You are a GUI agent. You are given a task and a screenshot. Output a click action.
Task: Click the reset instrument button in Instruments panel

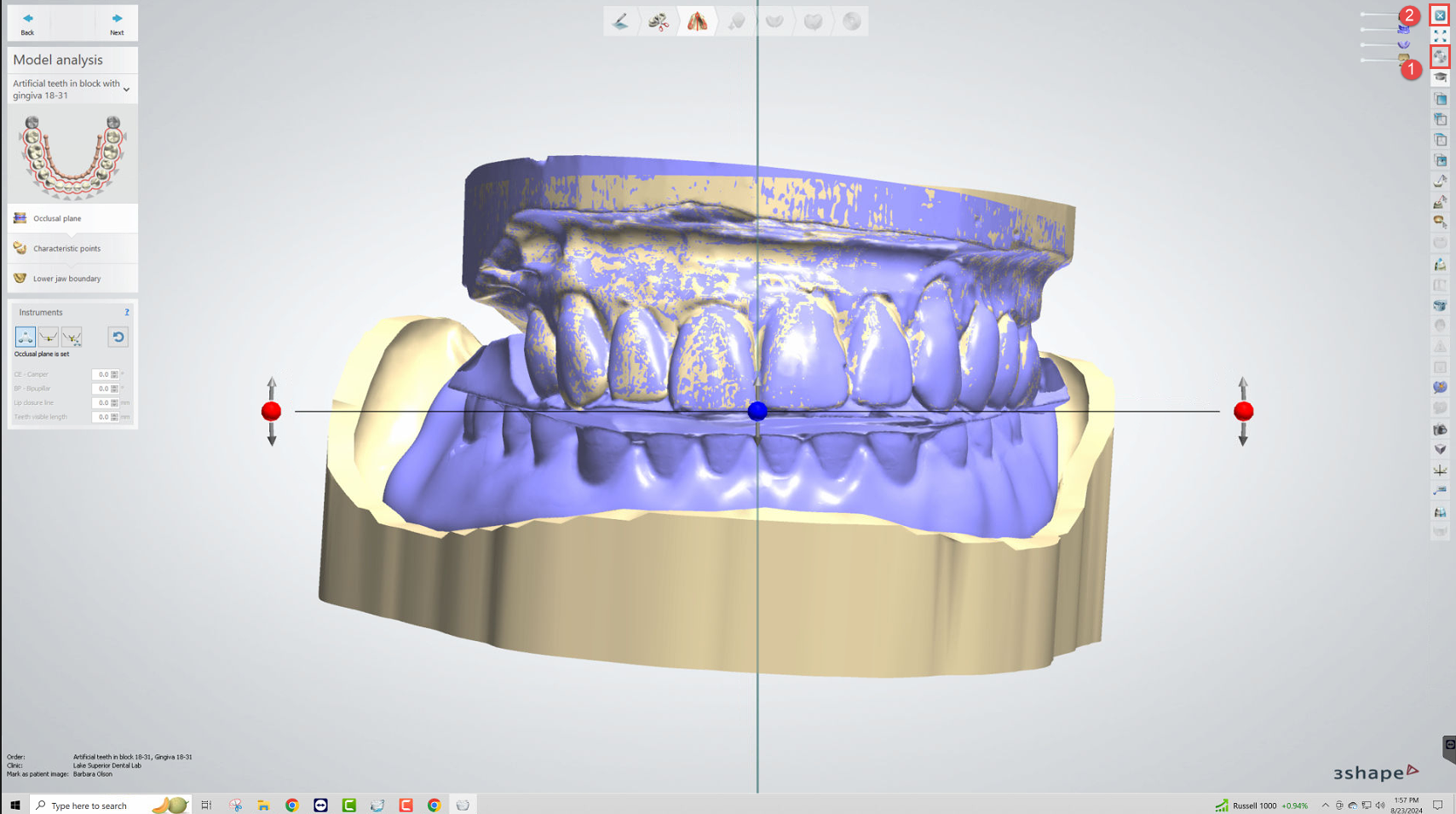[118, 337]
